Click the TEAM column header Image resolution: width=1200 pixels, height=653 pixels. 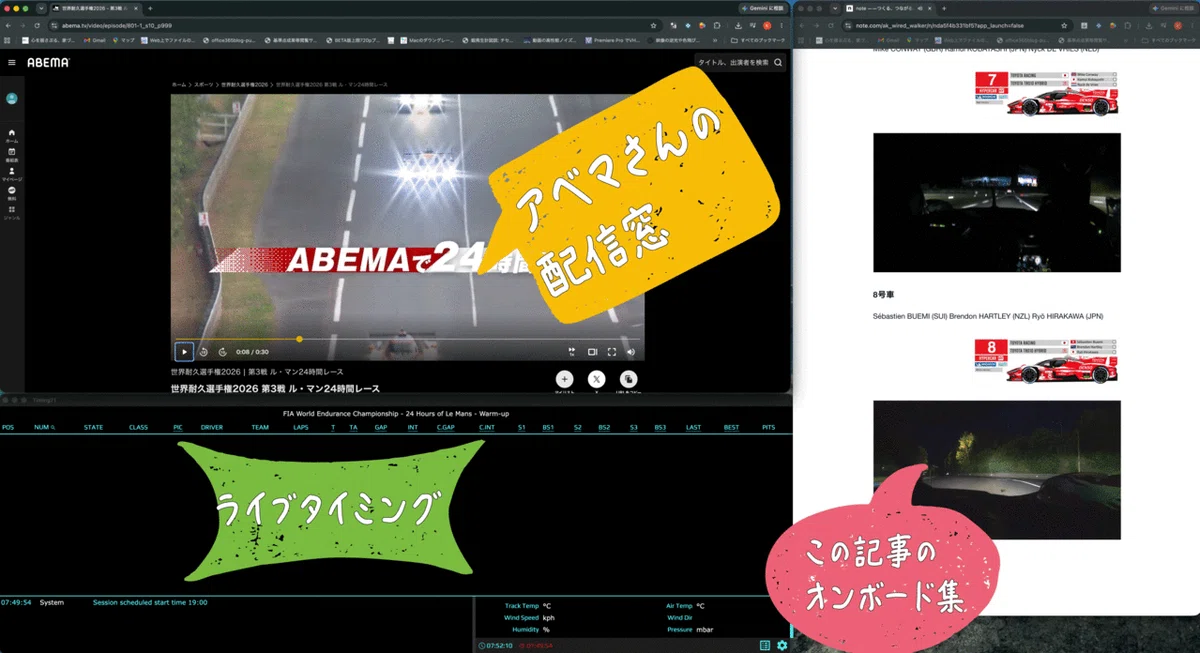[x=260, y=427]
